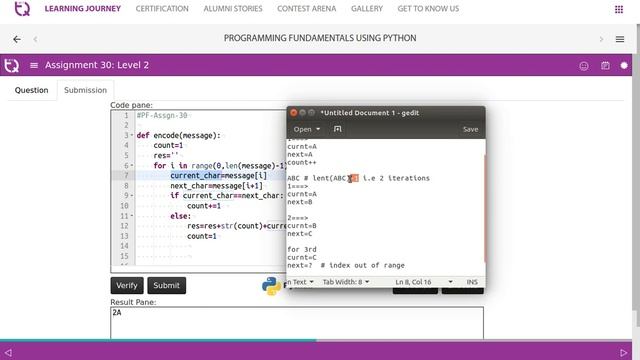Click code line 'count=1' on line 4
The width and height of the screenshot is (640, 360).
tap(168, 145)
